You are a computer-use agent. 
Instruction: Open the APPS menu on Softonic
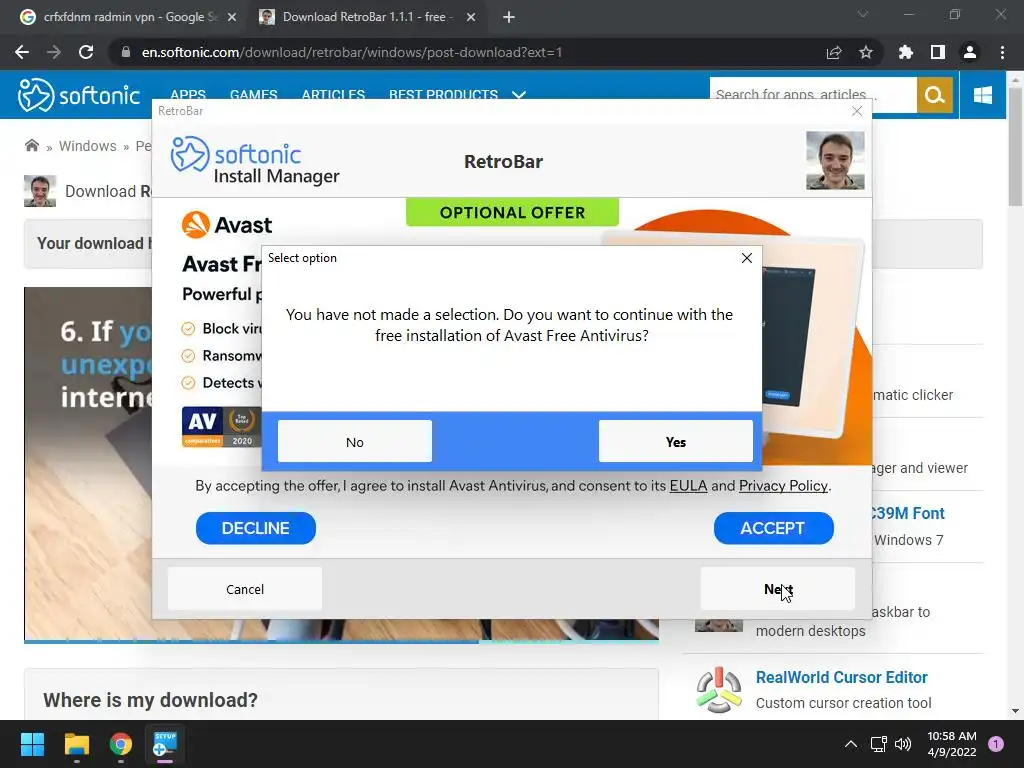pos(188,95)
